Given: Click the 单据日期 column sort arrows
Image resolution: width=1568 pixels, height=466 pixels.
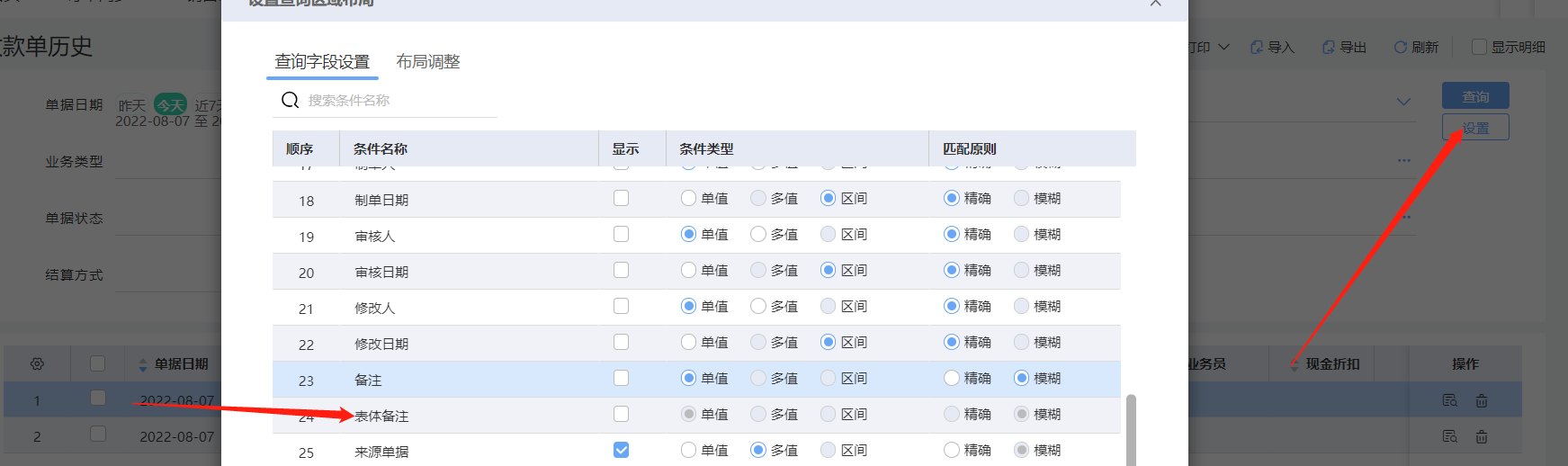Looking at the screenshot, I should pyautogui.click(x=142, y=364).
